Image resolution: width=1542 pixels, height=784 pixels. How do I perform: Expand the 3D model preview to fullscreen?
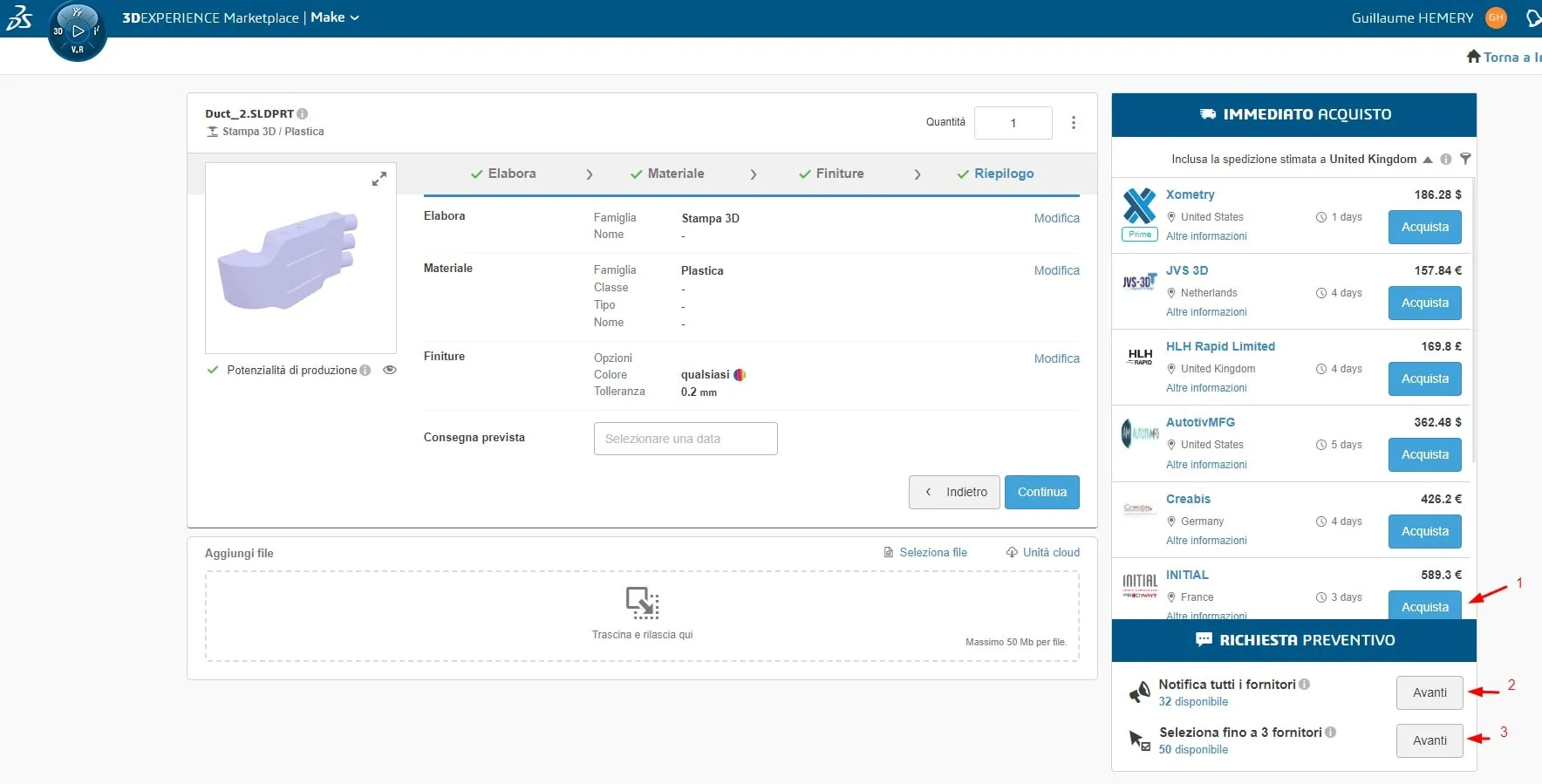point(379,179)
